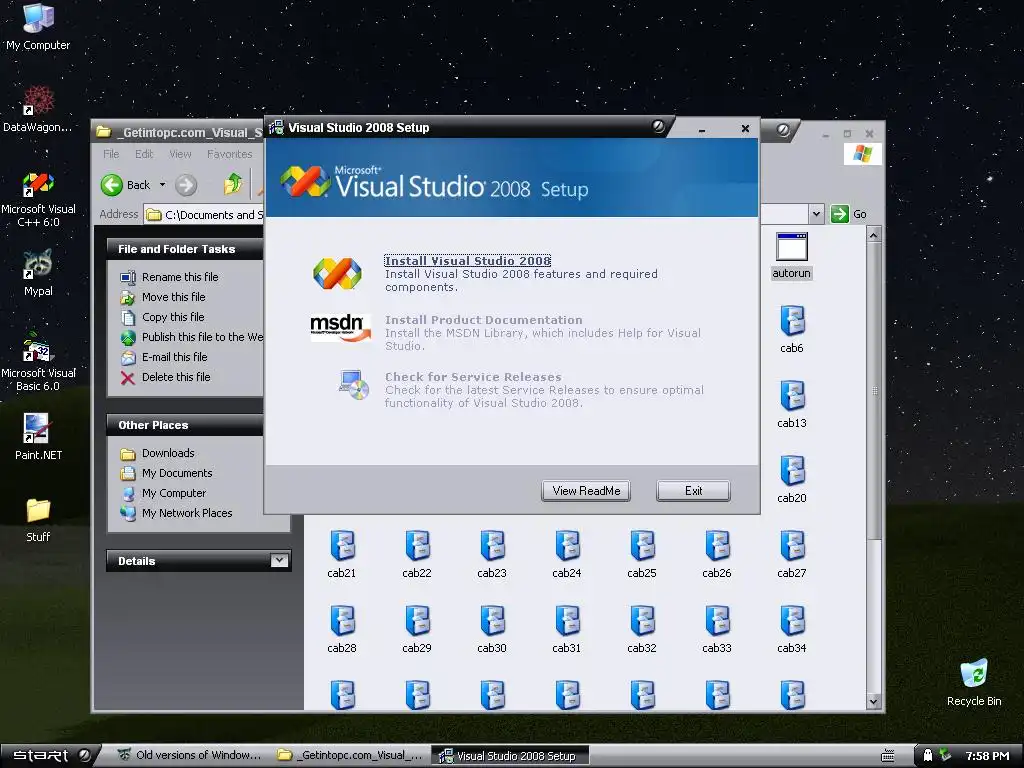Image resolution: width=1024 pixels, height=768 pixels.
Task: Click Install Visual Studio 2008 link
Action: pos(468,261)
